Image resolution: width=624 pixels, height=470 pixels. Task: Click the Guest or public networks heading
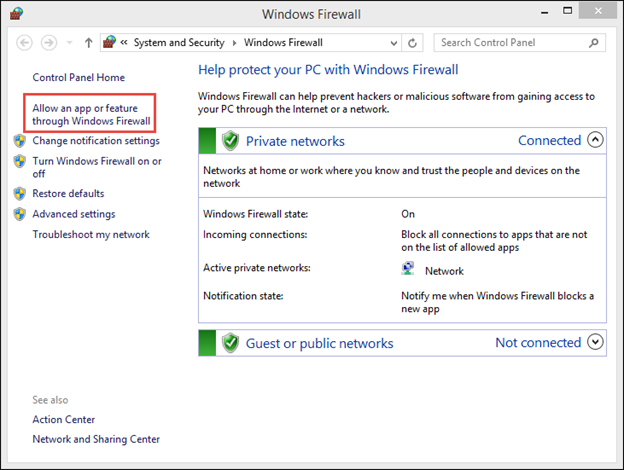click(x=319, y=343)
